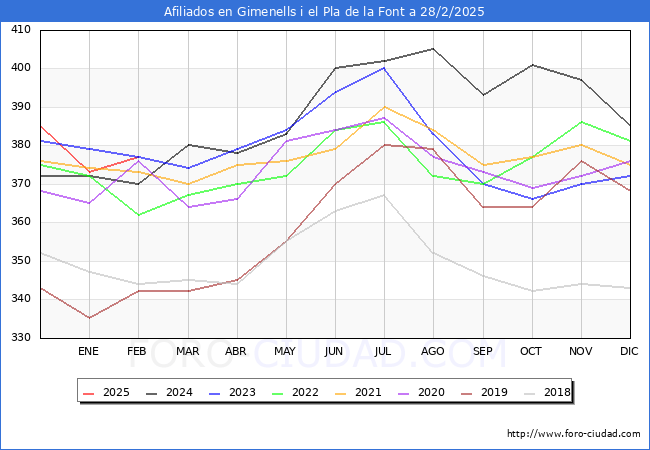Click the 2018 line peak at JUL
Image resolution: width=650 pixels, height=450 pixels.
click(x=384, y=195)
